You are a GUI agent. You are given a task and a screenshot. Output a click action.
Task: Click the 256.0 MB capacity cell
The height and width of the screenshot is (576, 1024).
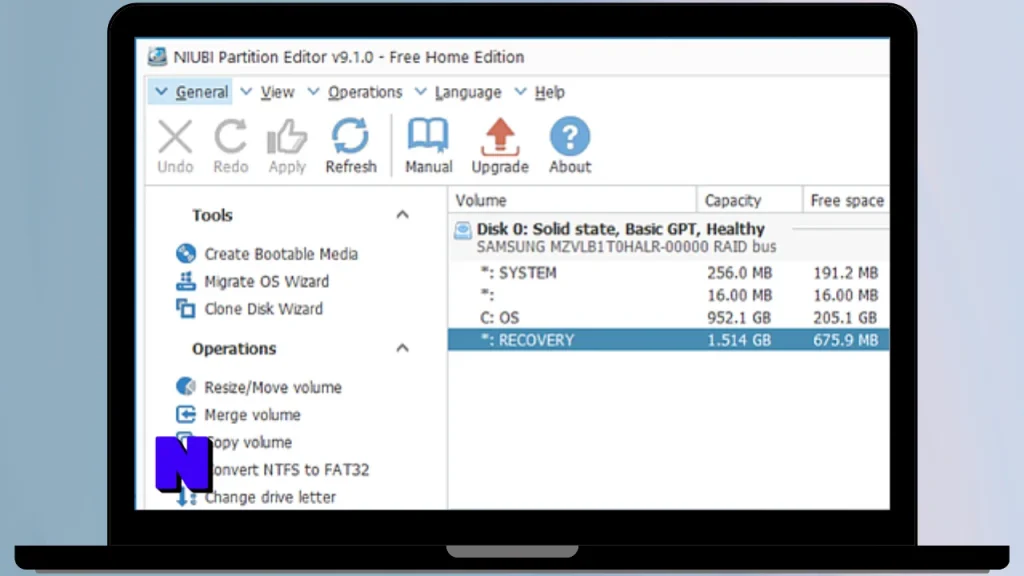tap(739, 273)
